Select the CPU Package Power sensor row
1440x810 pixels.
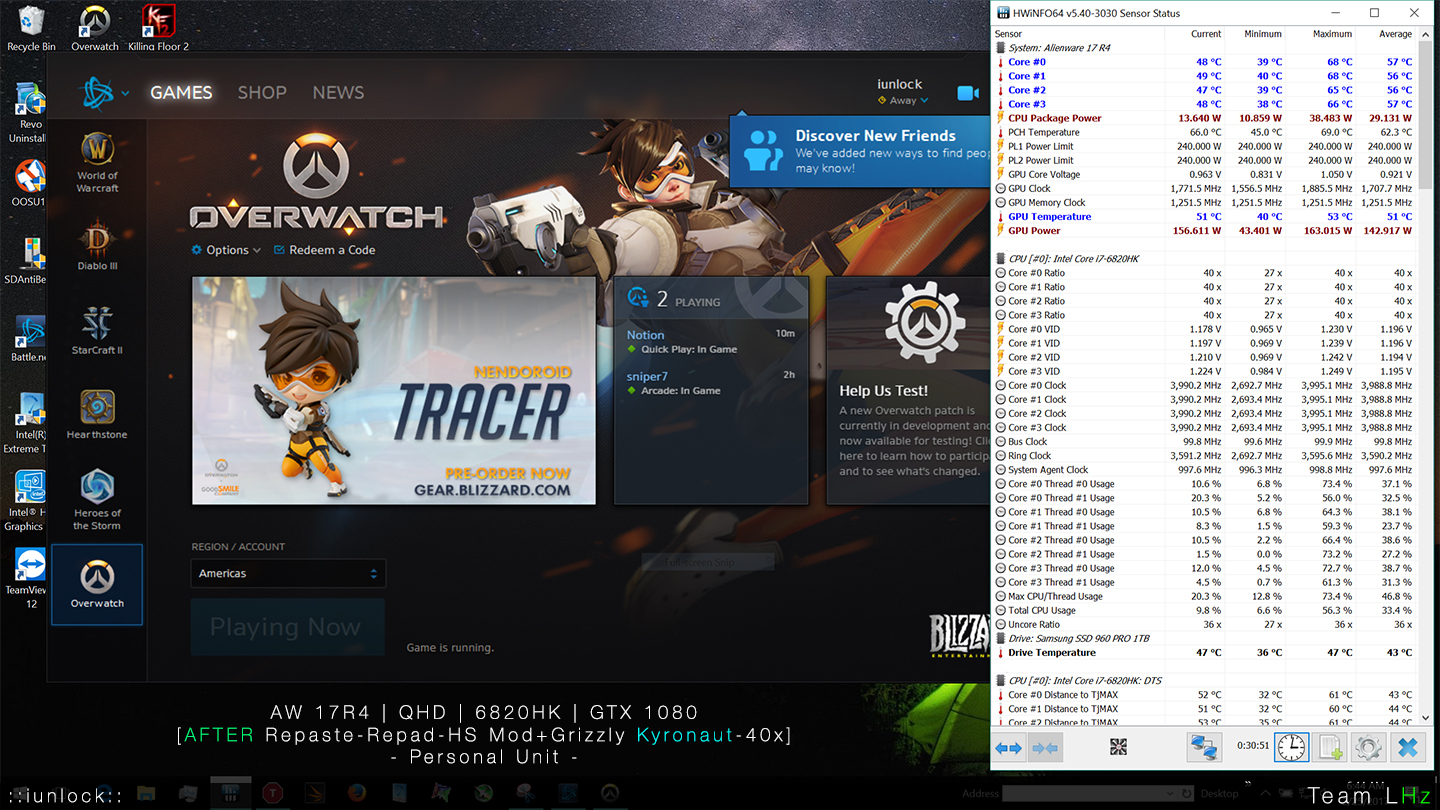1204,118
